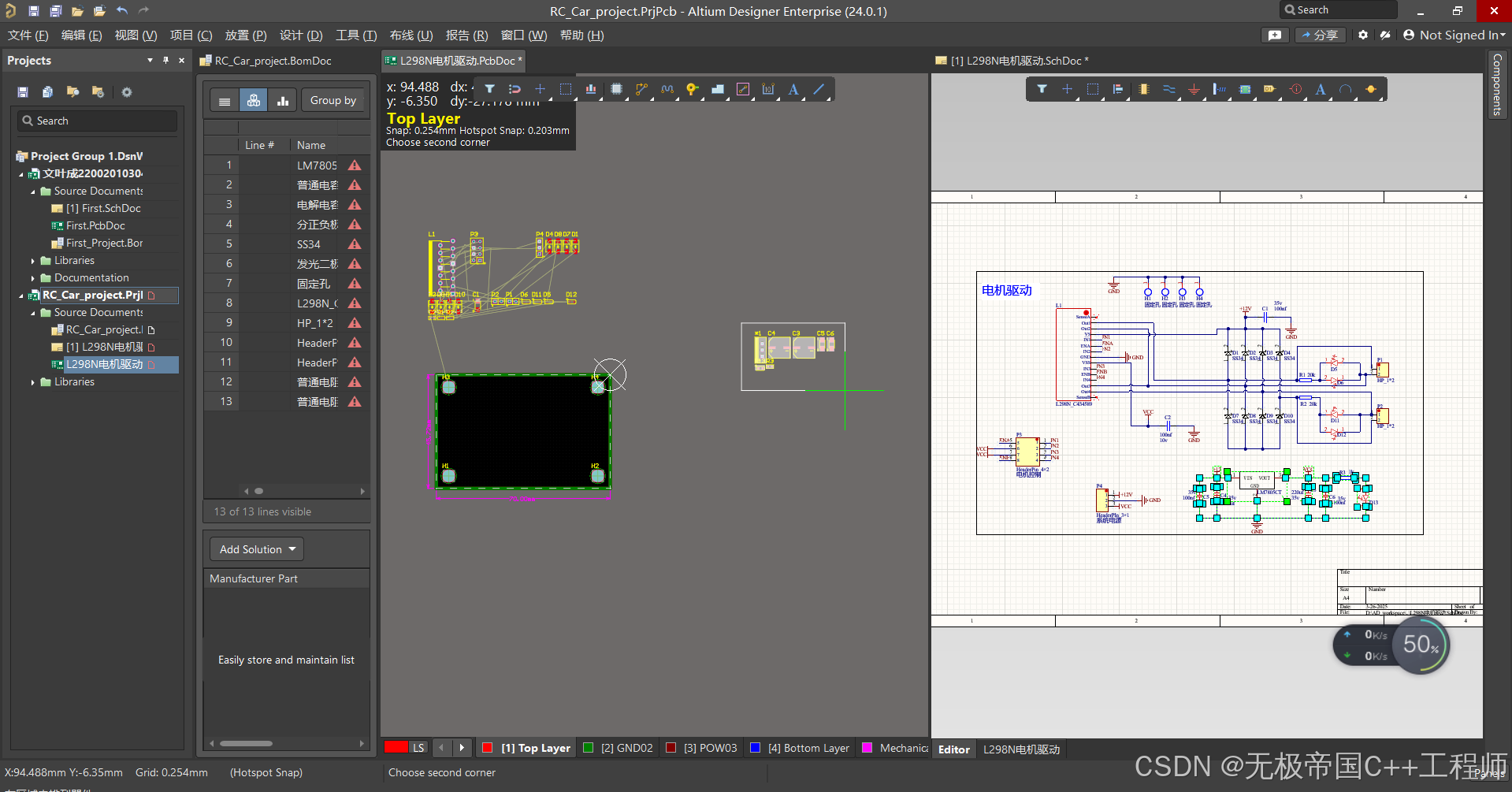Click the red current layer color swatch
The height and width of the screenshot is (792, 1512).
point(396,748)
